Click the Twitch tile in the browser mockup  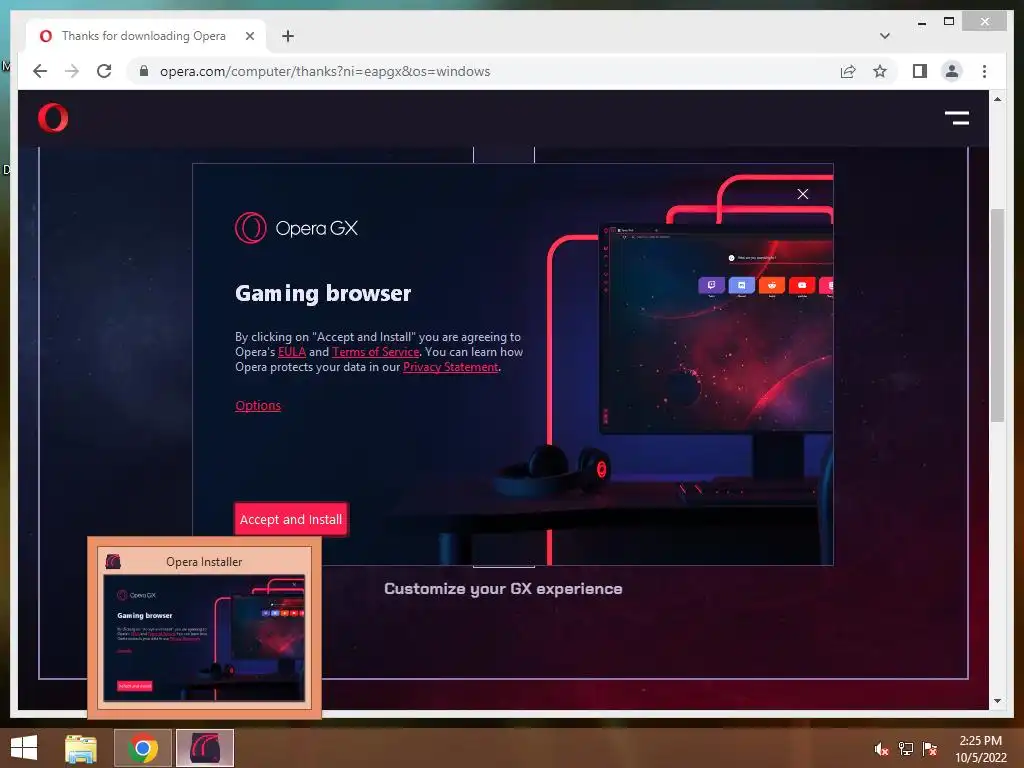point(711,285)
